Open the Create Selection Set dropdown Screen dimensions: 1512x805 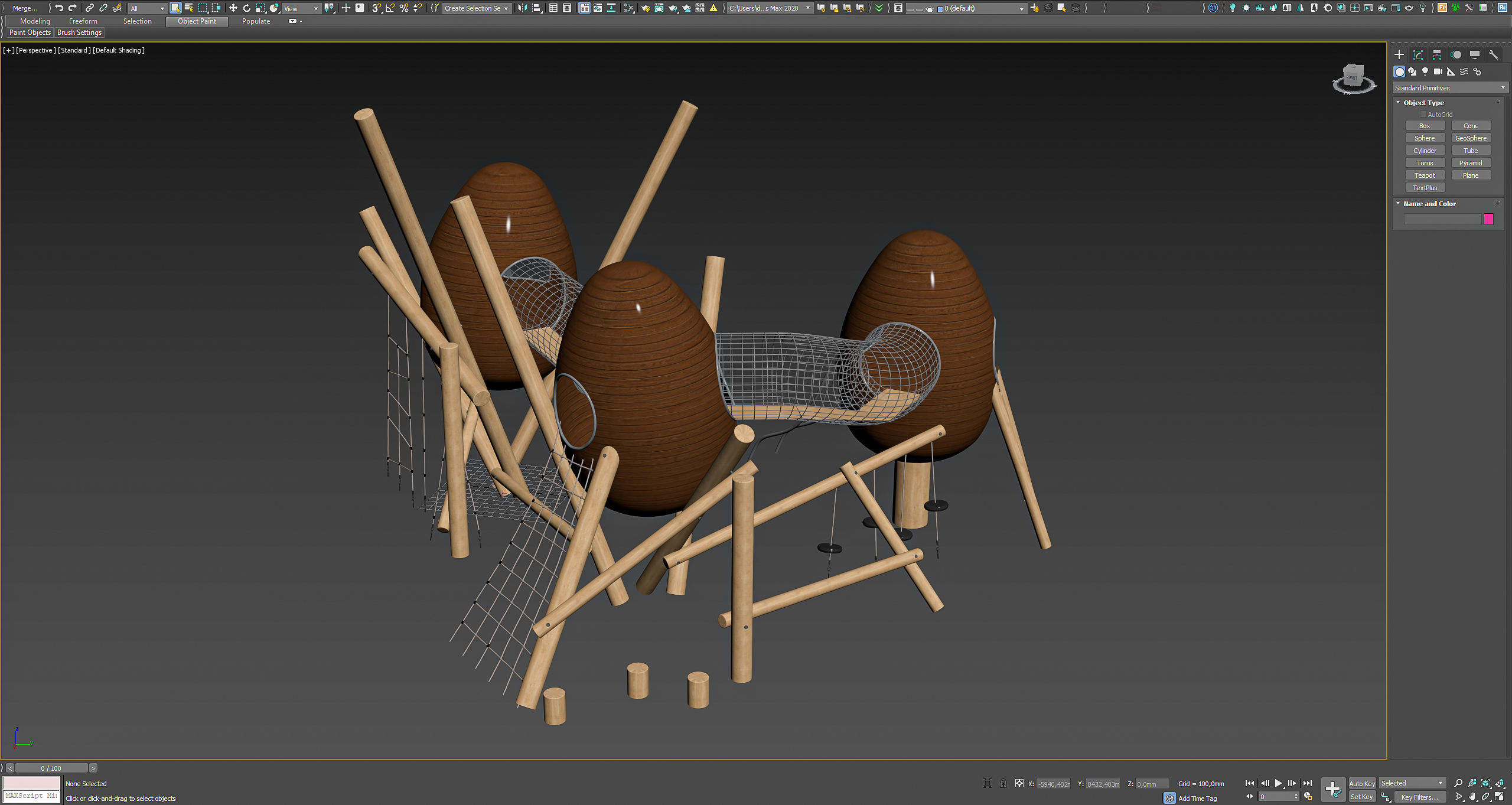pyautogui.click(x=477, y=8)
